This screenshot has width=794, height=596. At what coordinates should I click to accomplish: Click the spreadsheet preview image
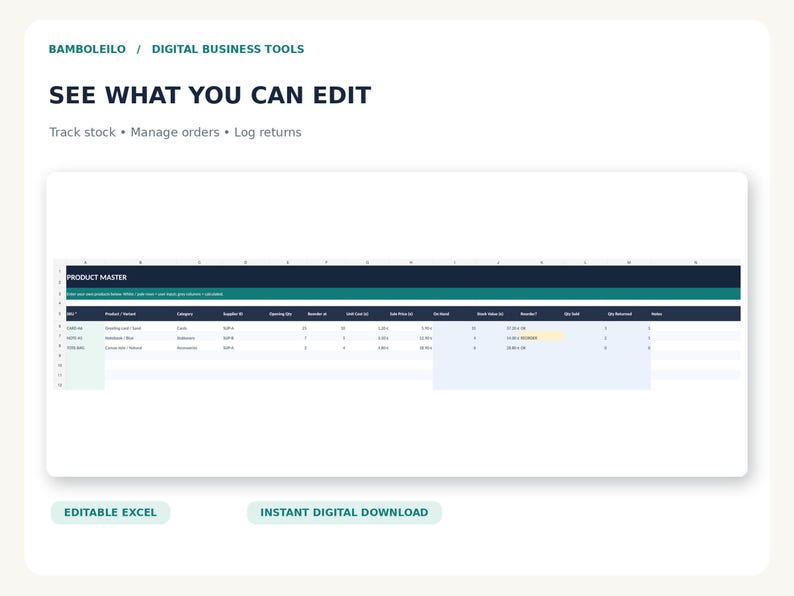click(x=397, y=324)
